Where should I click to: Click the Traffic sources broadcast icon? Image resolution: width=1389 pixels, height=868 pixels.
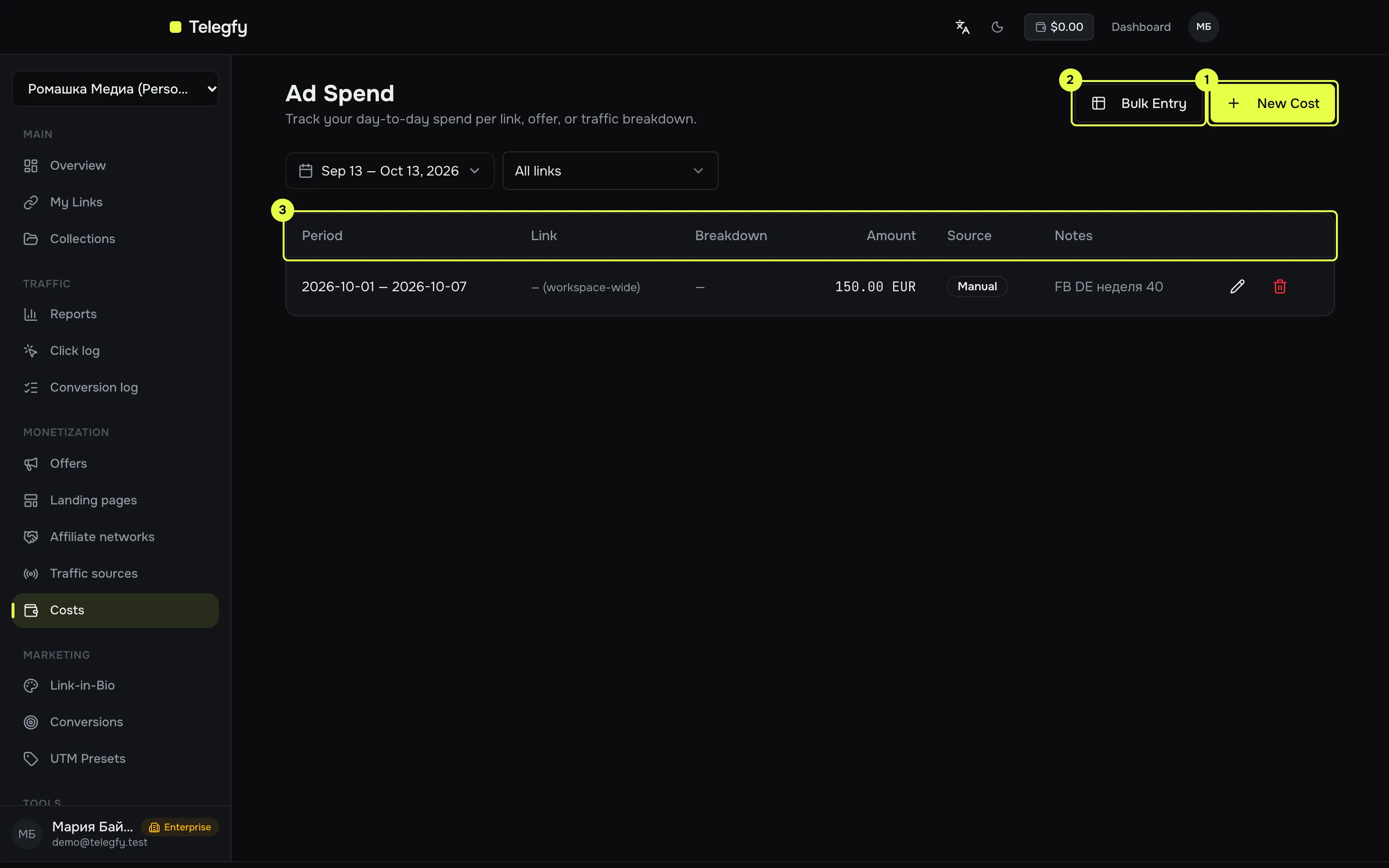click(31, 573)
